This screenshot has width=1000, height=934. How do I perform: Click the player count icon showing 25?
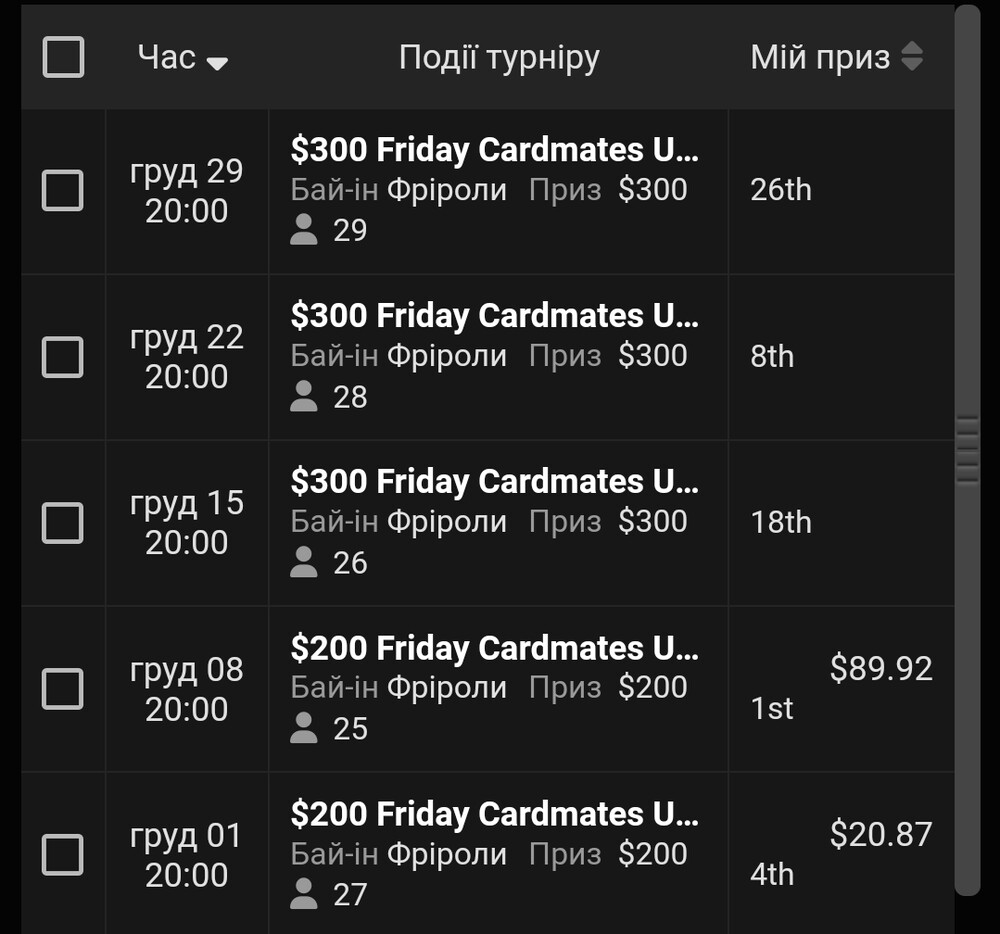coord(304,727)
